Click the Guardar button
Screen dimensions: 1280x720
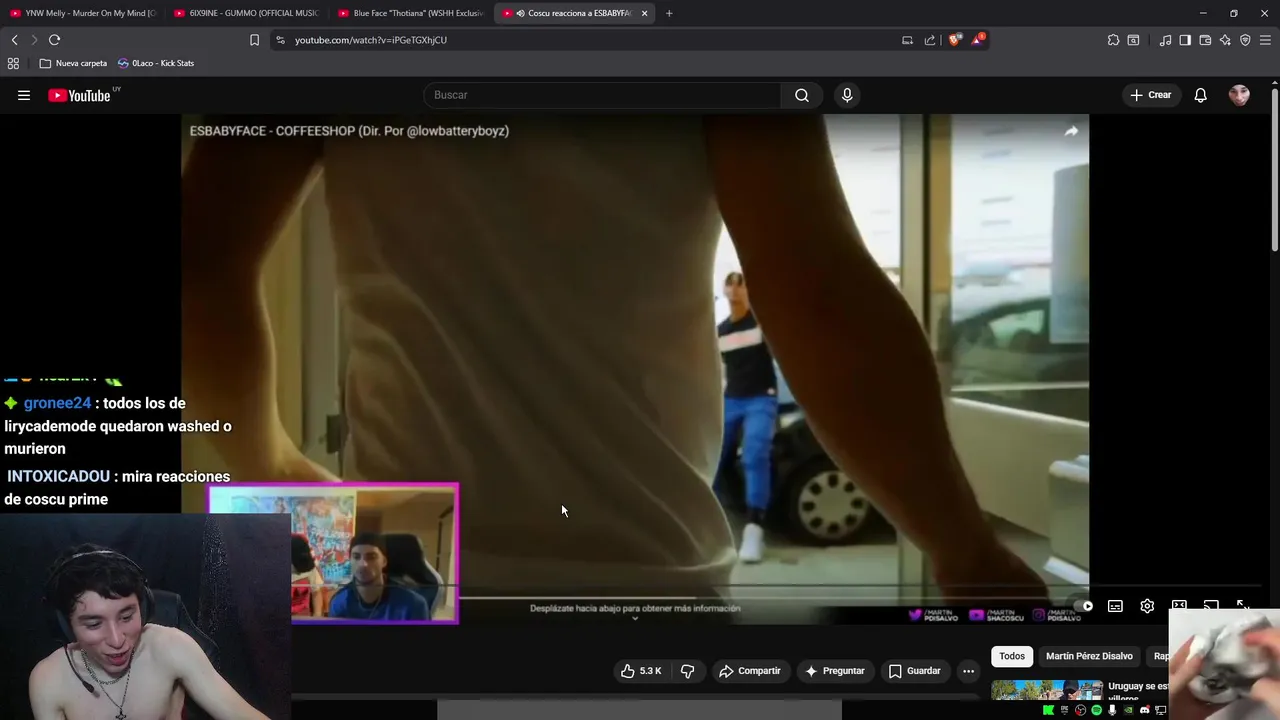click(915, 671)
